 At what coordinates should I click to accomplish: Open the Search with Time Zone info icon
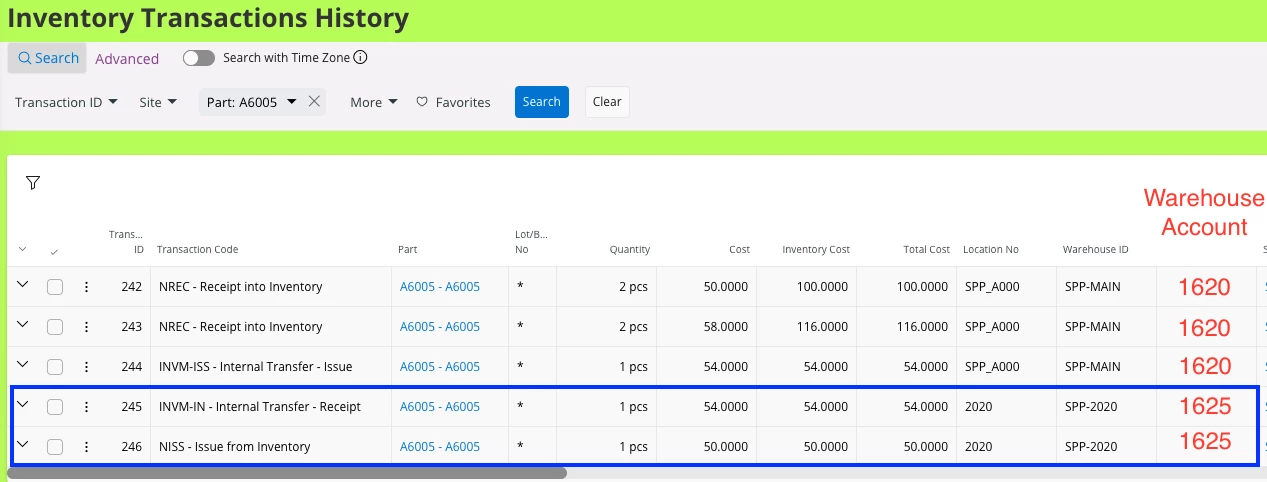coord(361,57)
